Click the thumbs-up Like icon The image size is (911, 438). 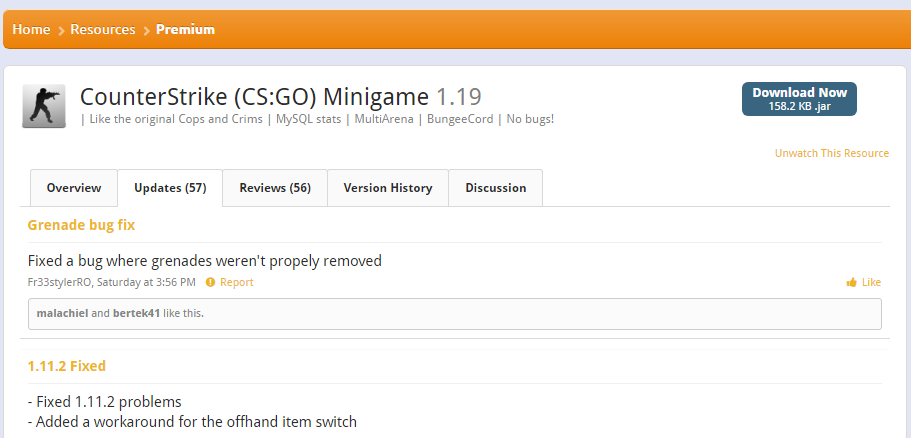[852, 282]
